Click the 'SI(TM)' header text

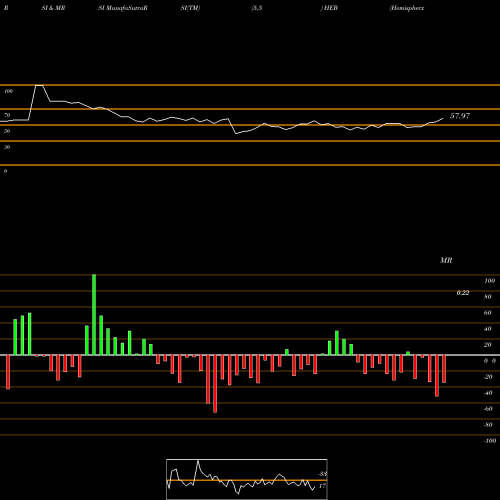(190, 8)
